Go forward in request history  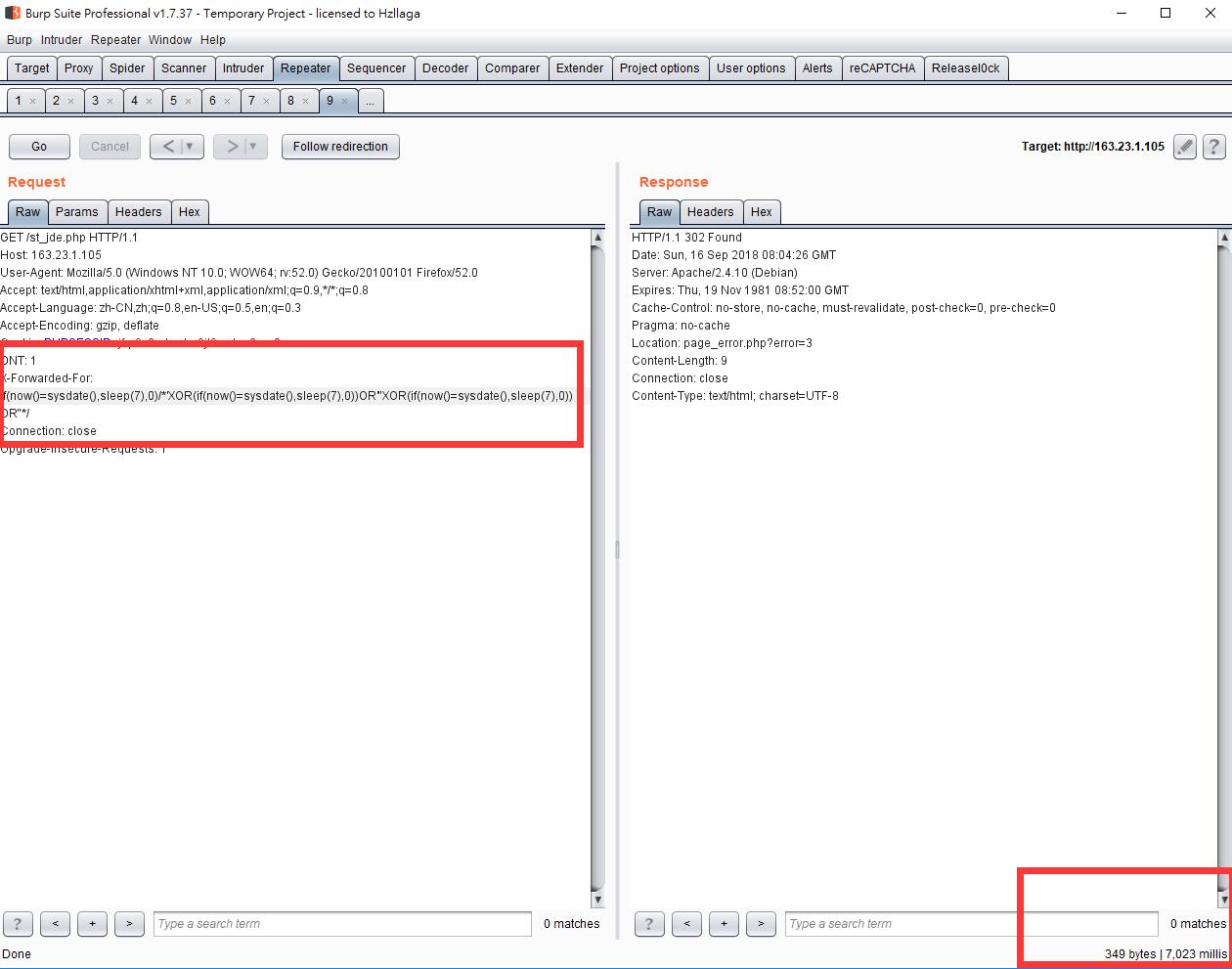231,147
